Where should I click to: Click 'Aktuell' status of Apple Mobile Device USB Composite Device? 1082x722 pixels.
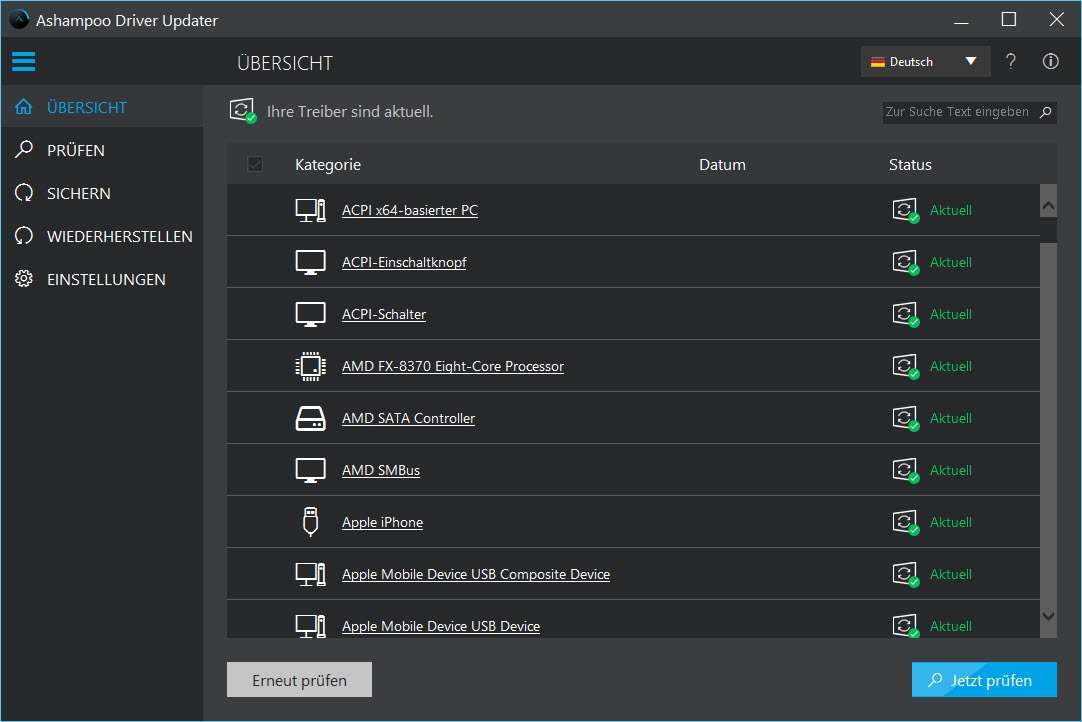(x=950, y=574)
